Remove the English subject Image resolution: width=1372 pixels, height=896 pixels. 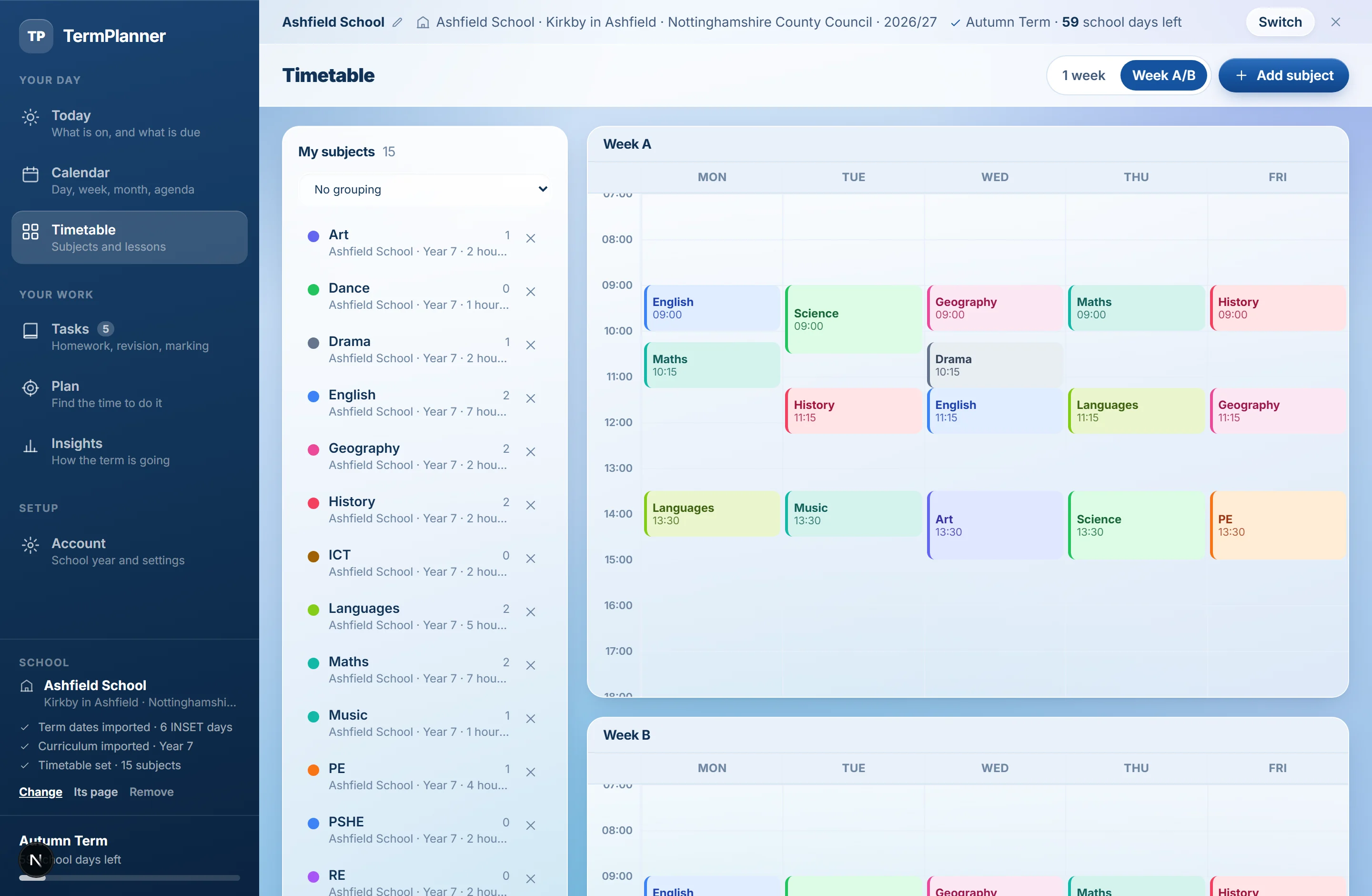[530, 398]
